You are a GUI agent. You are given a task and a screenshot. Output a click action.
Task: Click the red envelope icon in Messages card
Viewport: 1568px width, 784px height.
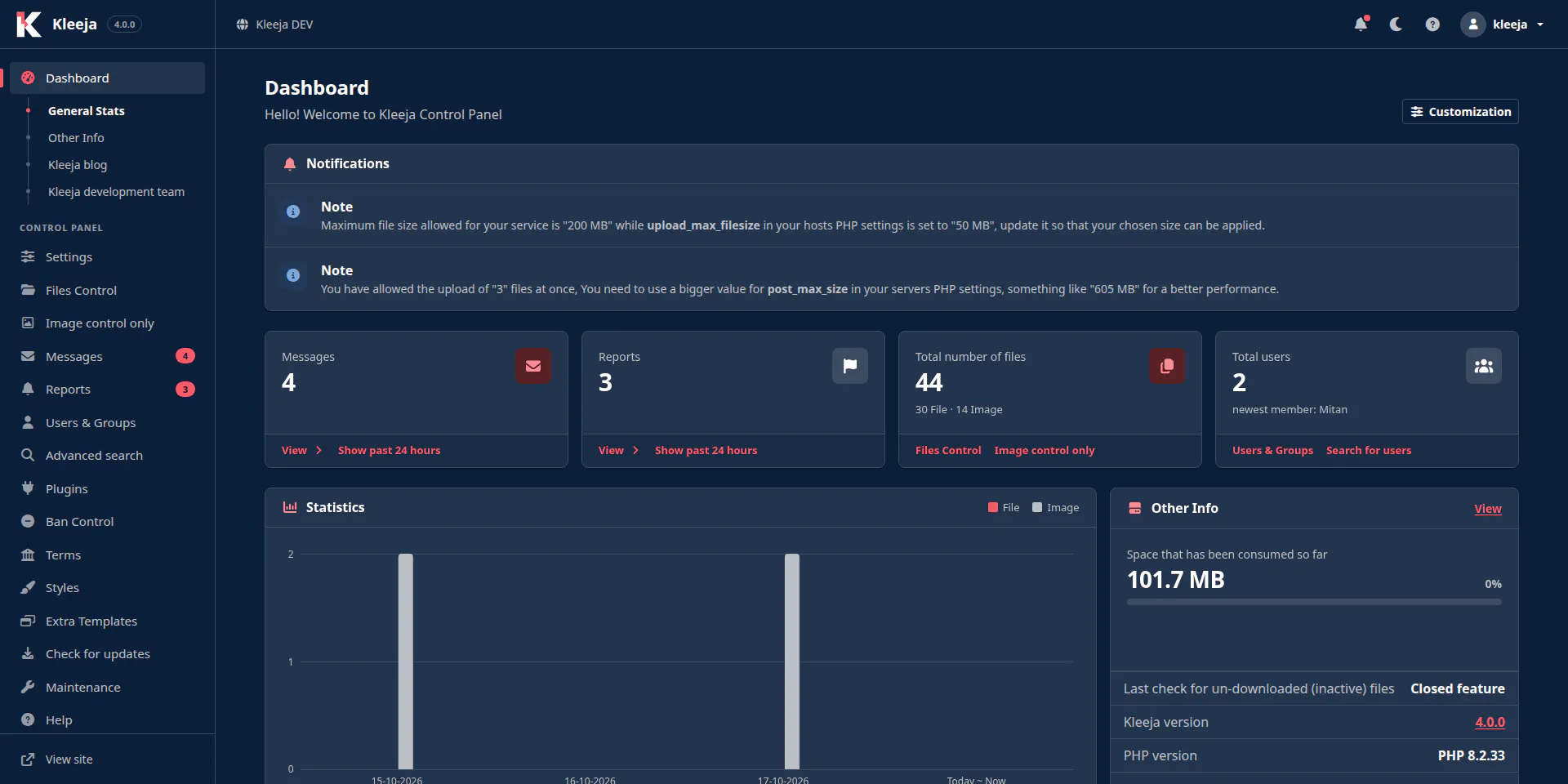[x=533, y=366]
